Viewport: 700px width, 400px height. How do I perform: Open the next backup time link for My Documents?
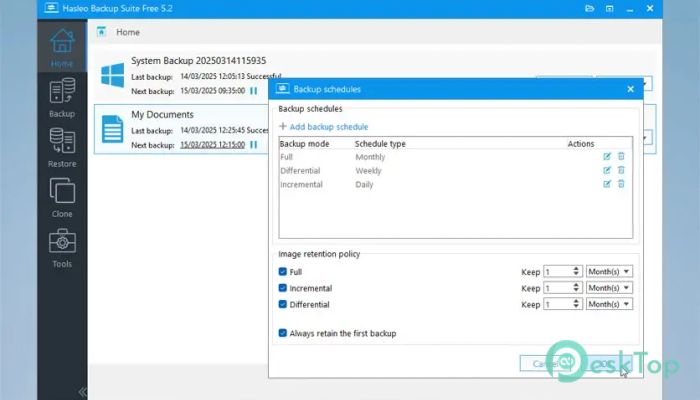[212, 145]
